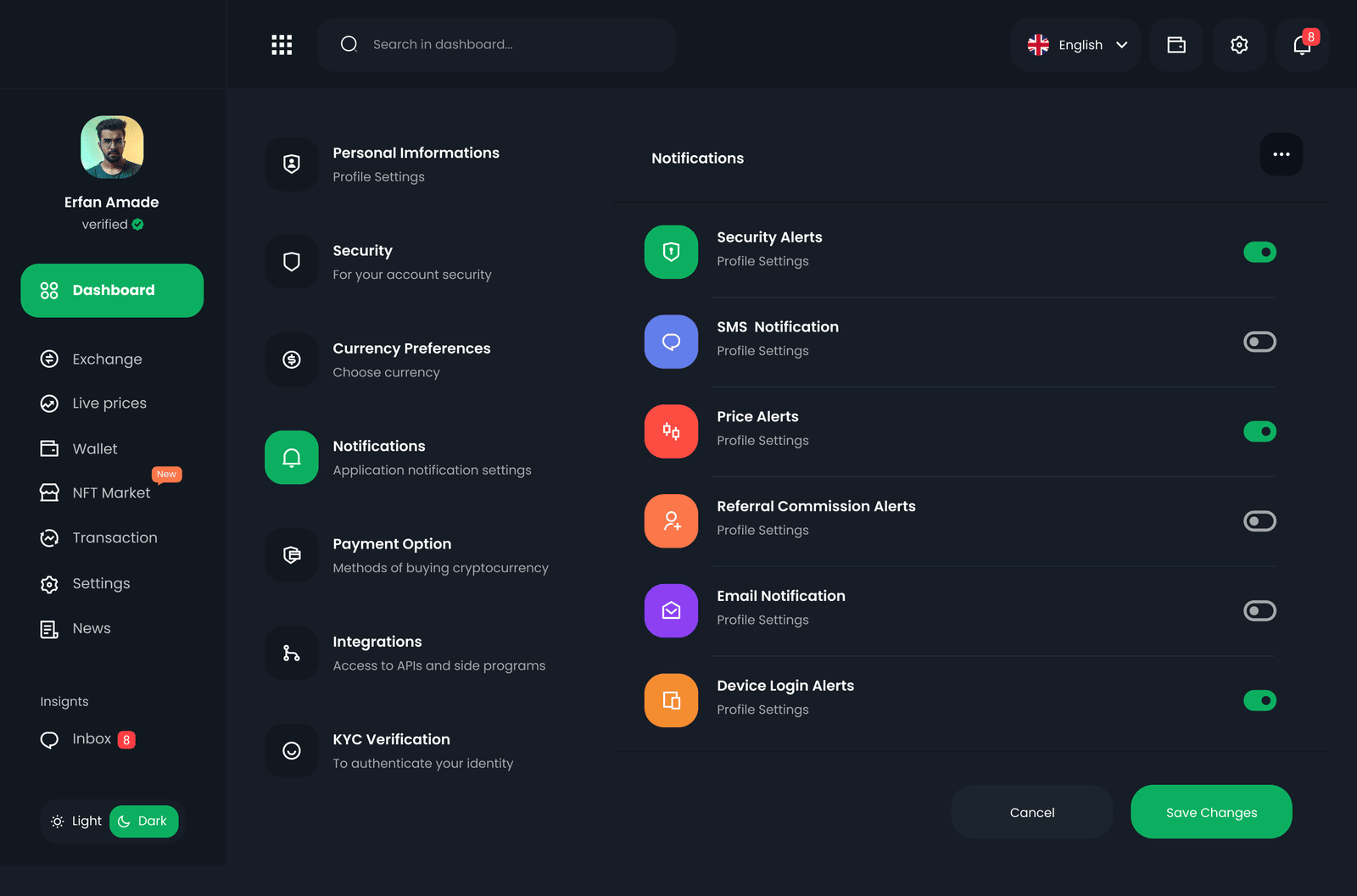Save Changes to notification settings

(x=1211, y=812)
